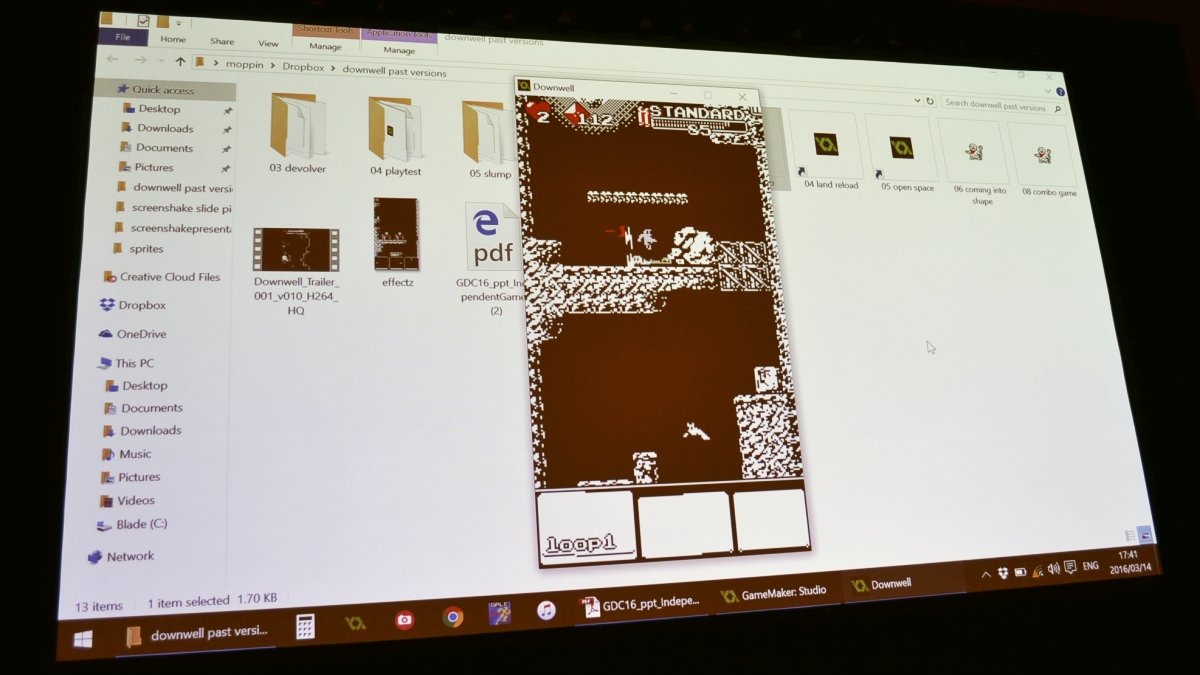The width and height of the screenshot is (1200, 675).
Task: Open Music under This PC
Action: pos(128,454)
